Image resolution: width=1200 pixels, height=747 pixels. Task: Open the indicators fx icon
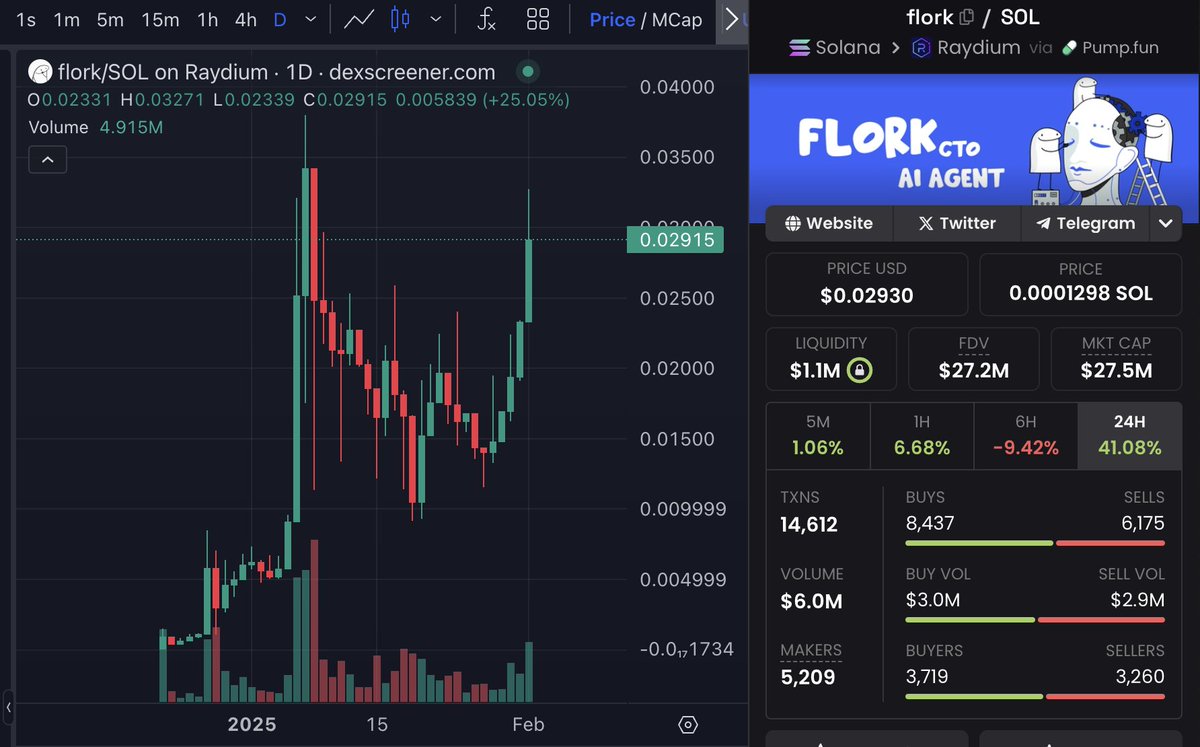[486, 19]
